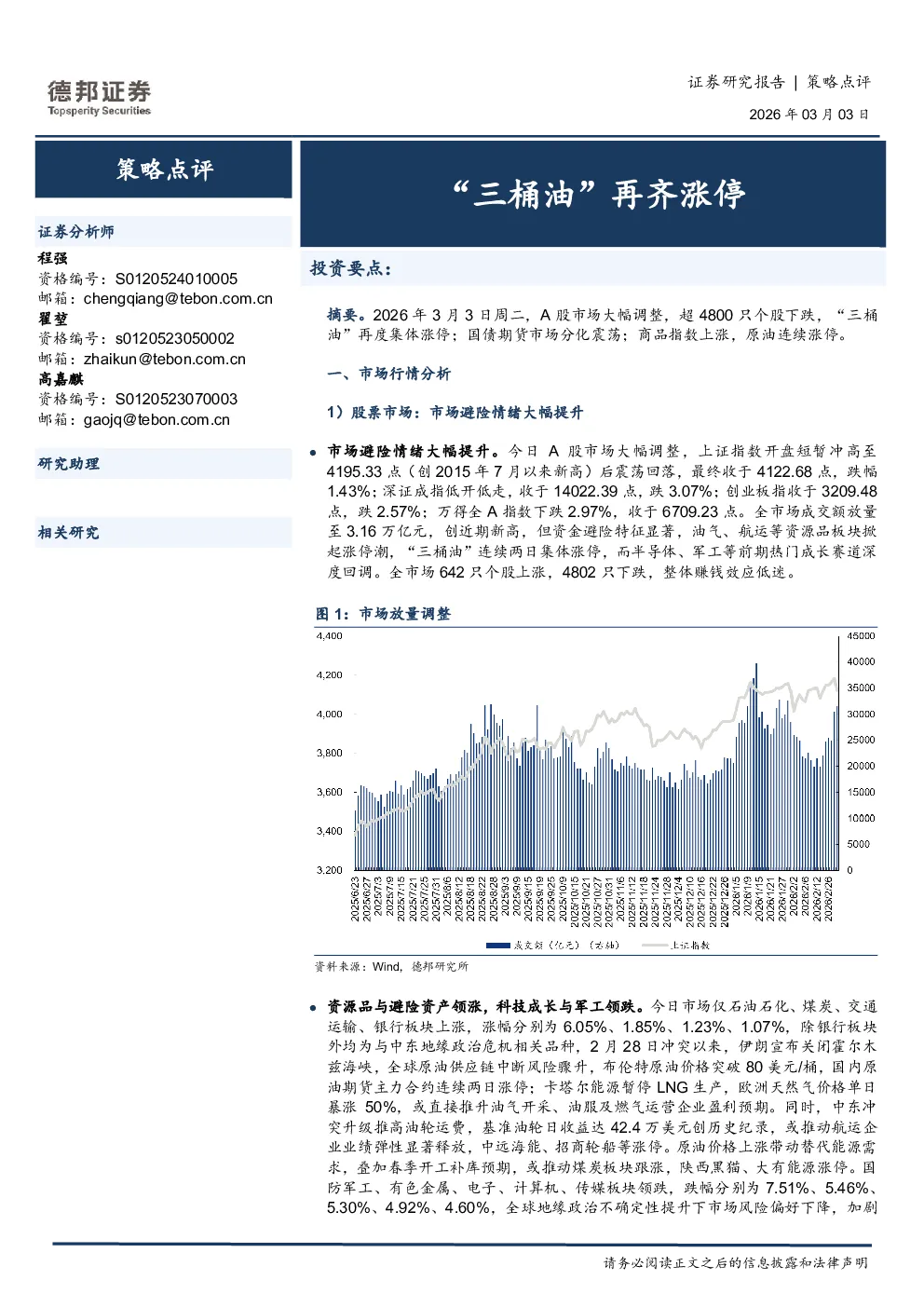Select the license number S0120524010005
This screenshot has width=924, height=1307.
pos(176,279)
